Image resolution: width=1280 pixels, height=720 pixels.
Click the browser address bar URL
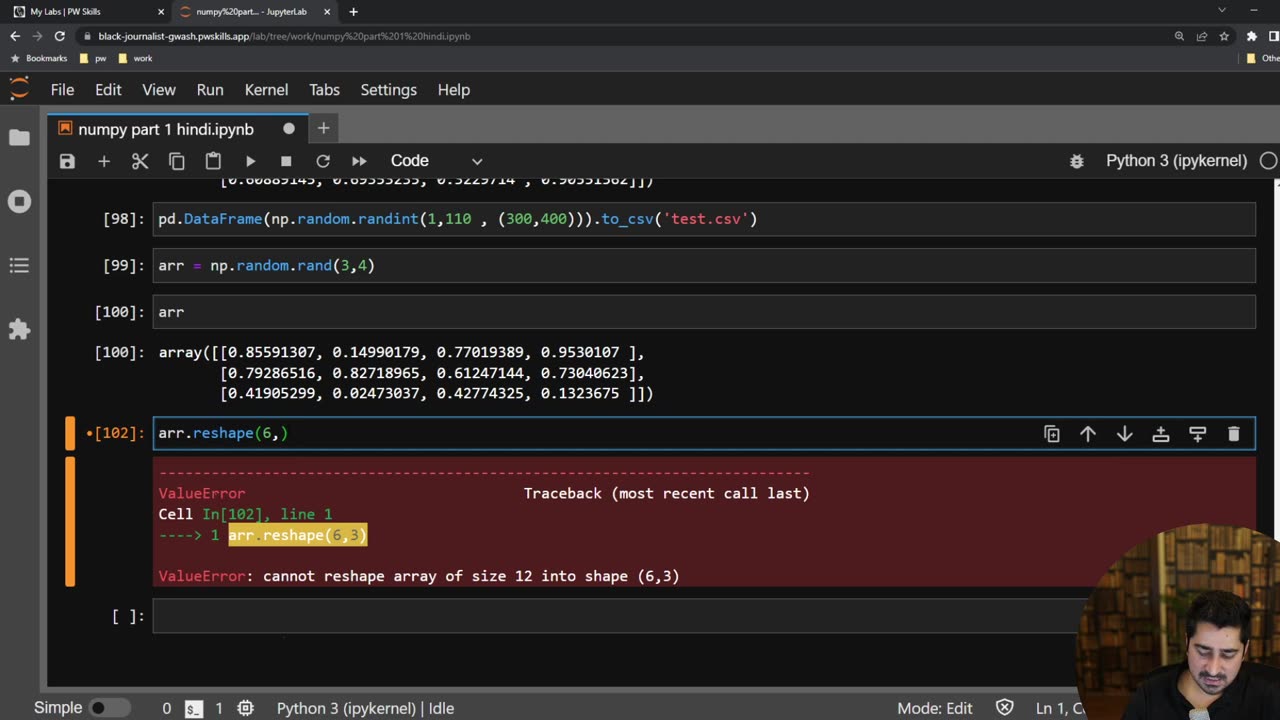pos(284,36)
